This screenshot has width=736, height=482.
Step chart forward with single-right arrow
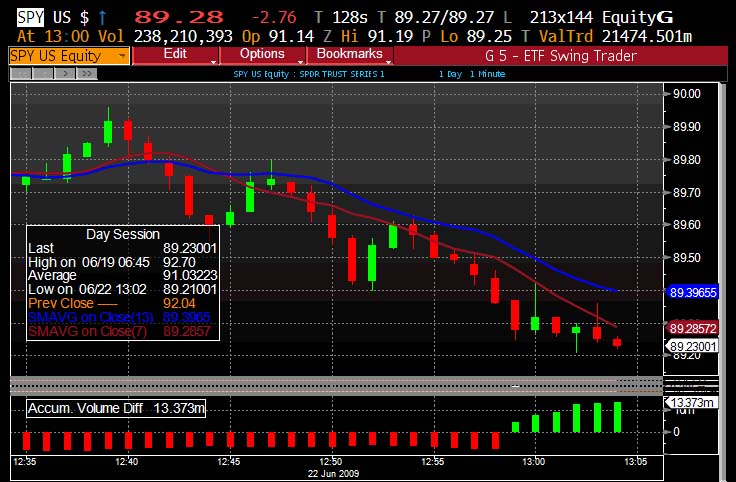65,74
